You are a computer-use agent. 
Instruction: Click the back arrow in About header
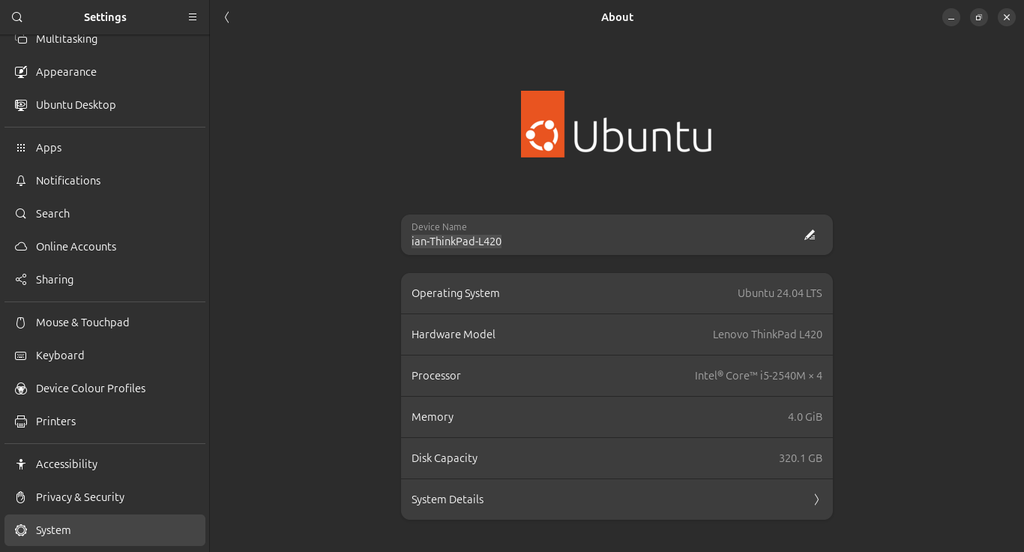pos(227,17)
